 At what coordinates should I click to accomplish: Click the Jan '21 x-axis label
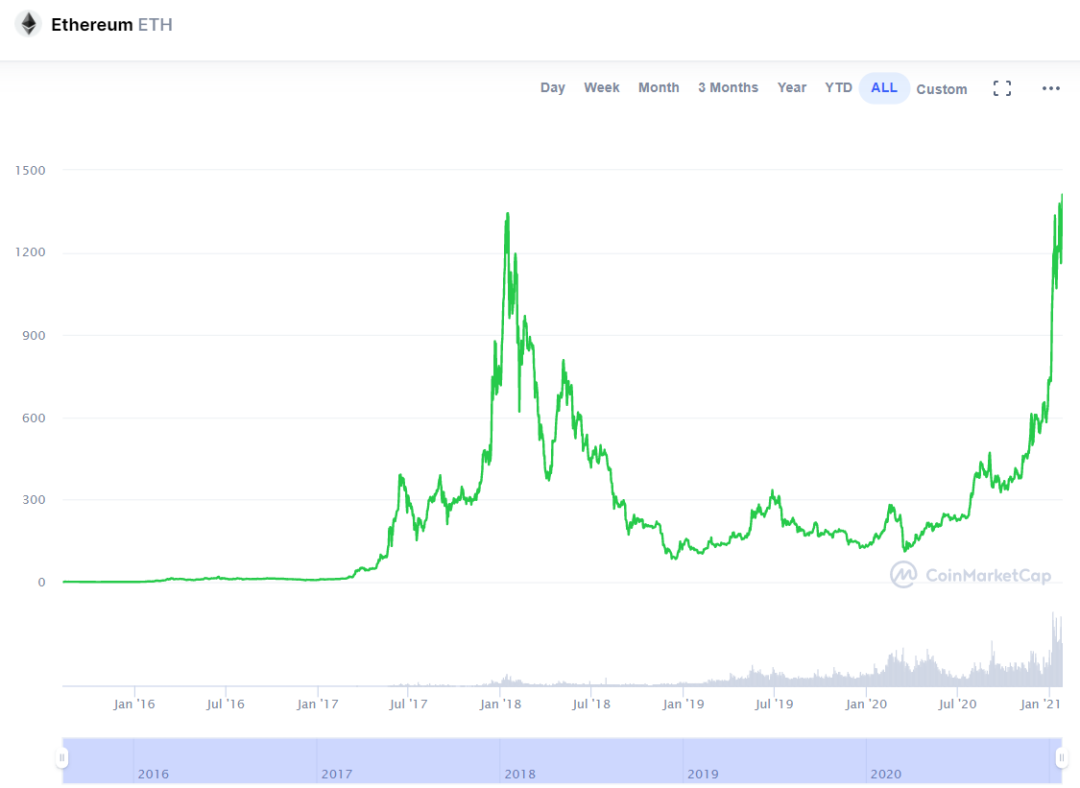coord(1041,704)
